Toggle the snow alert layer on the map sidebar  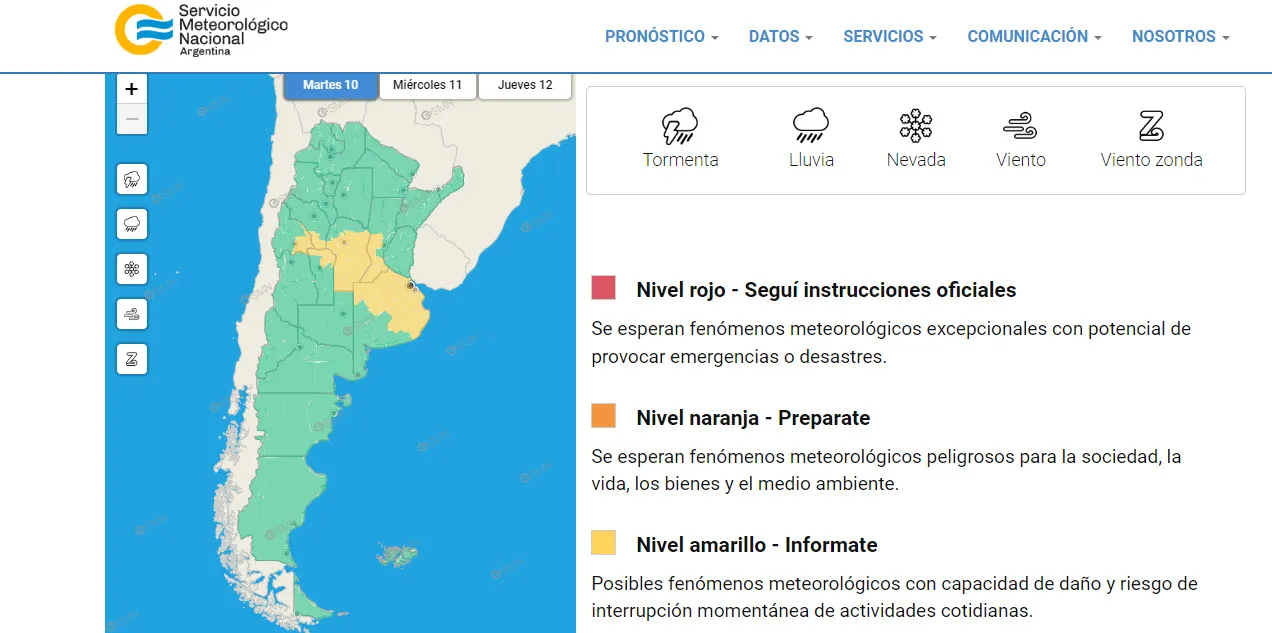click(131, 269)
